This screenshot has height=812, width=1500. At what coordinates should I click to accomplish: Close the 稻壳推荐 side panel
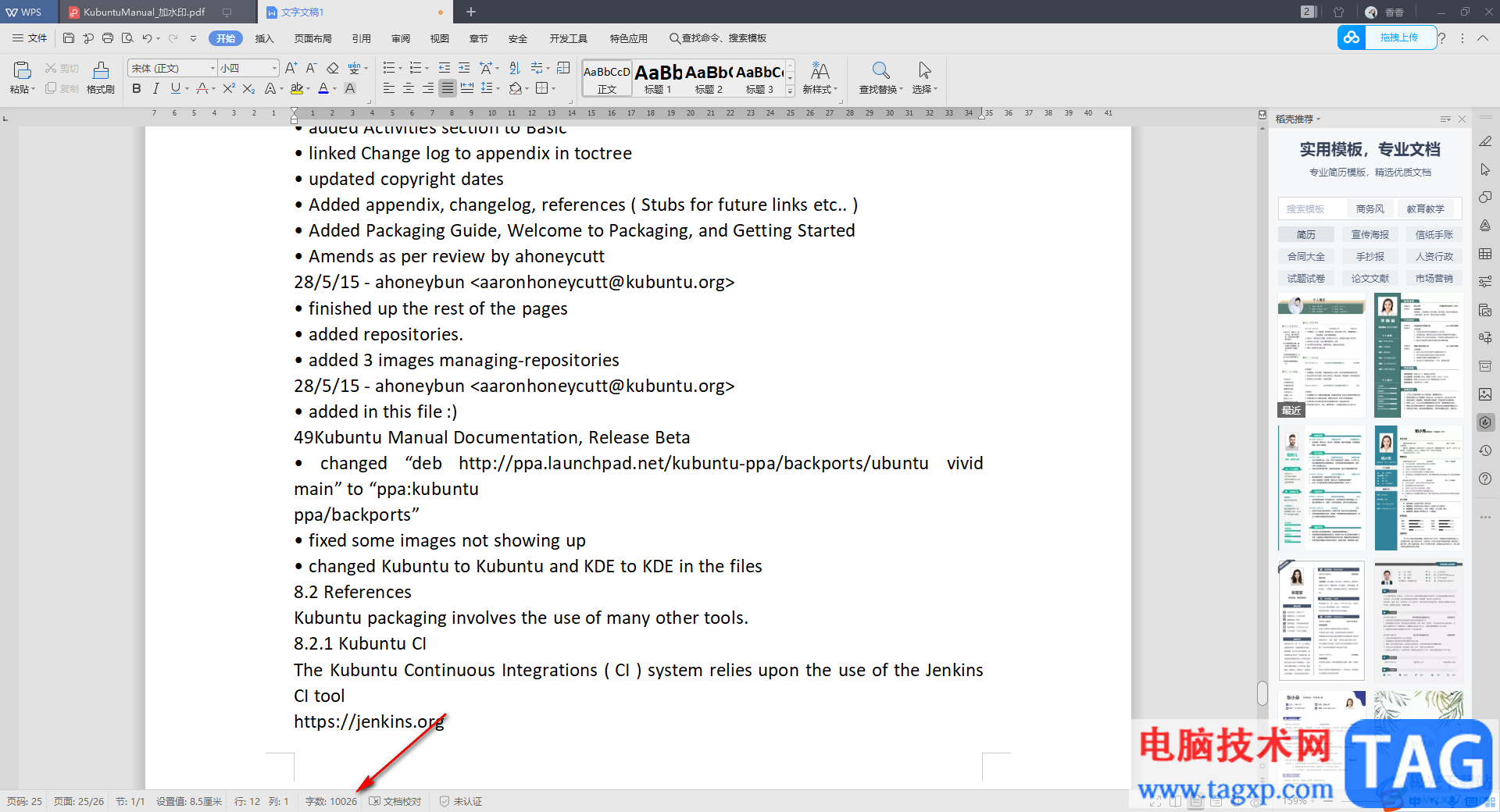tap(1462, 119)
